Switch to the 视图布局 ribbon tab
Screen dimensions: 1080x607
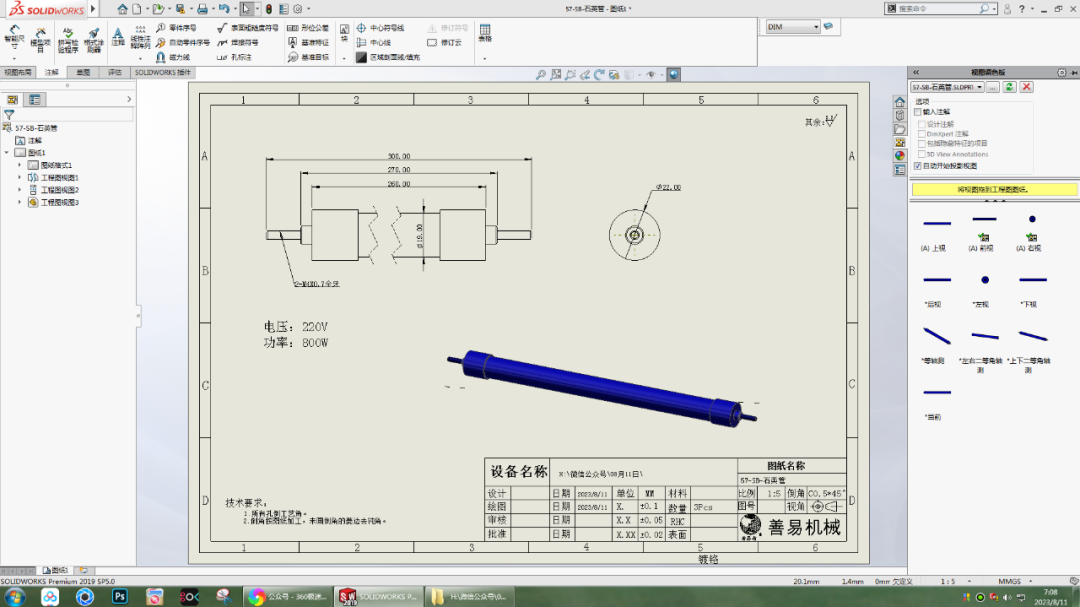pos(16,71)
